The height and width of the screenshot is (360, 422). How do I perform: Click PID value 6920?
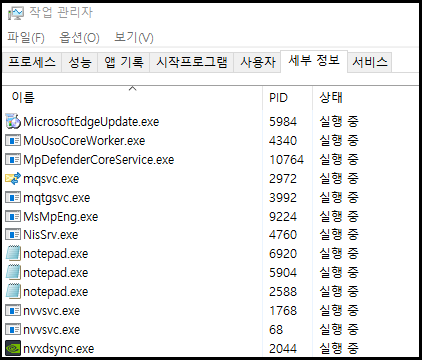click(283, 254)
